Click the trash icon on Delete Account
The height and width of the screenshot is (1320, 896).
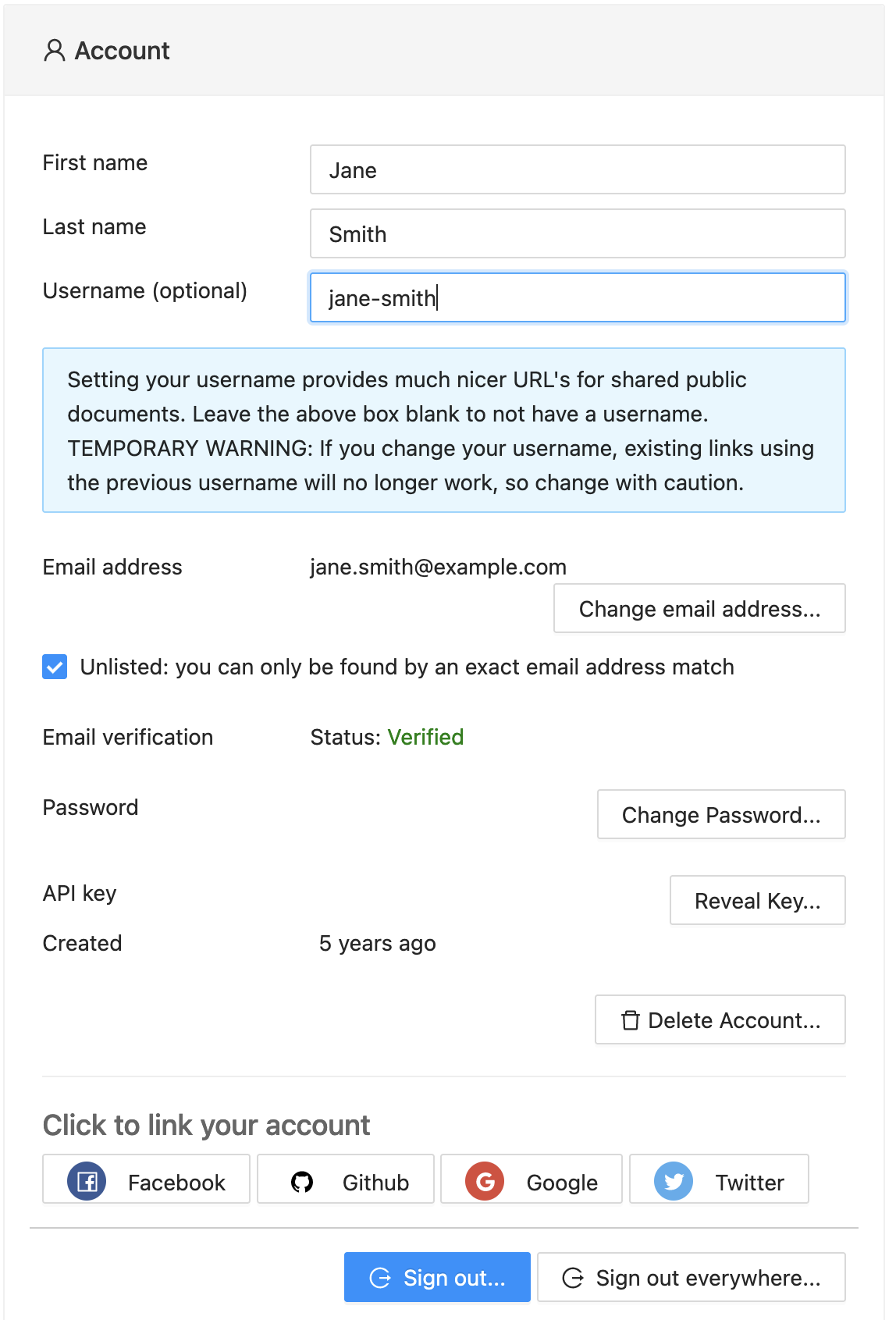pos(630,1020)
